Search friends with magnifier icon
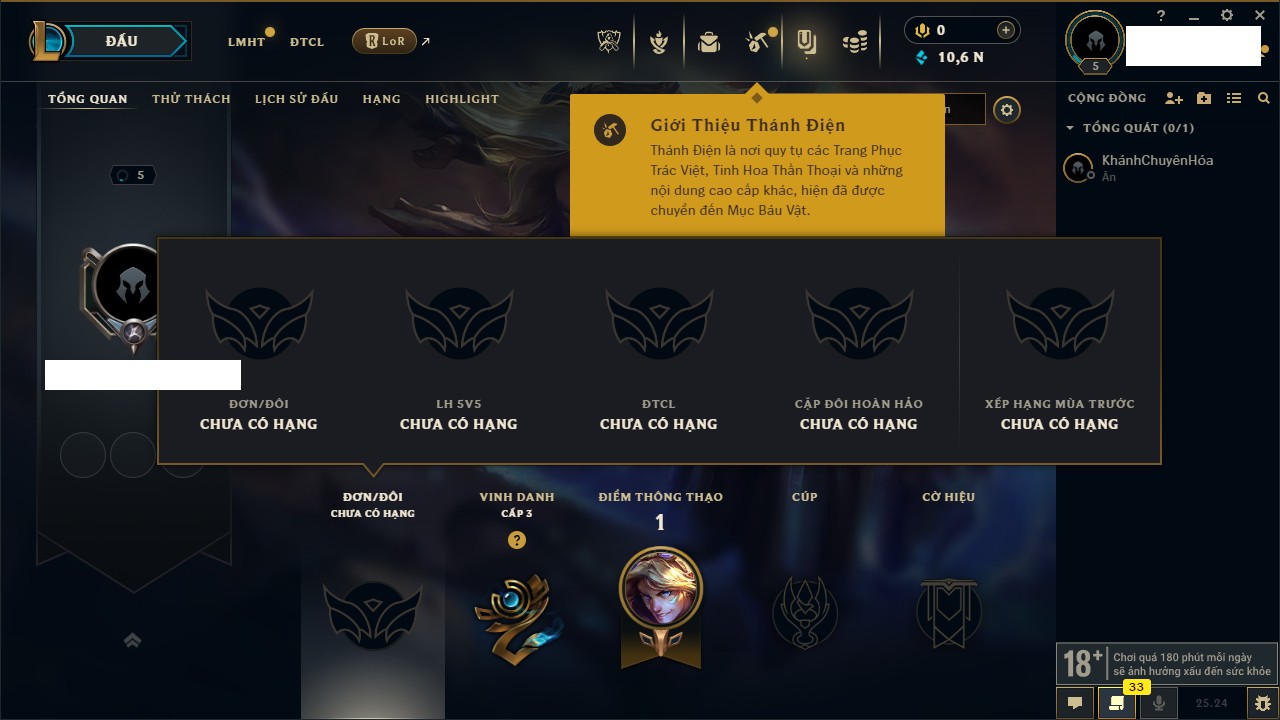This screenshot has height=720, width=1280. [x=1264, y=98]
